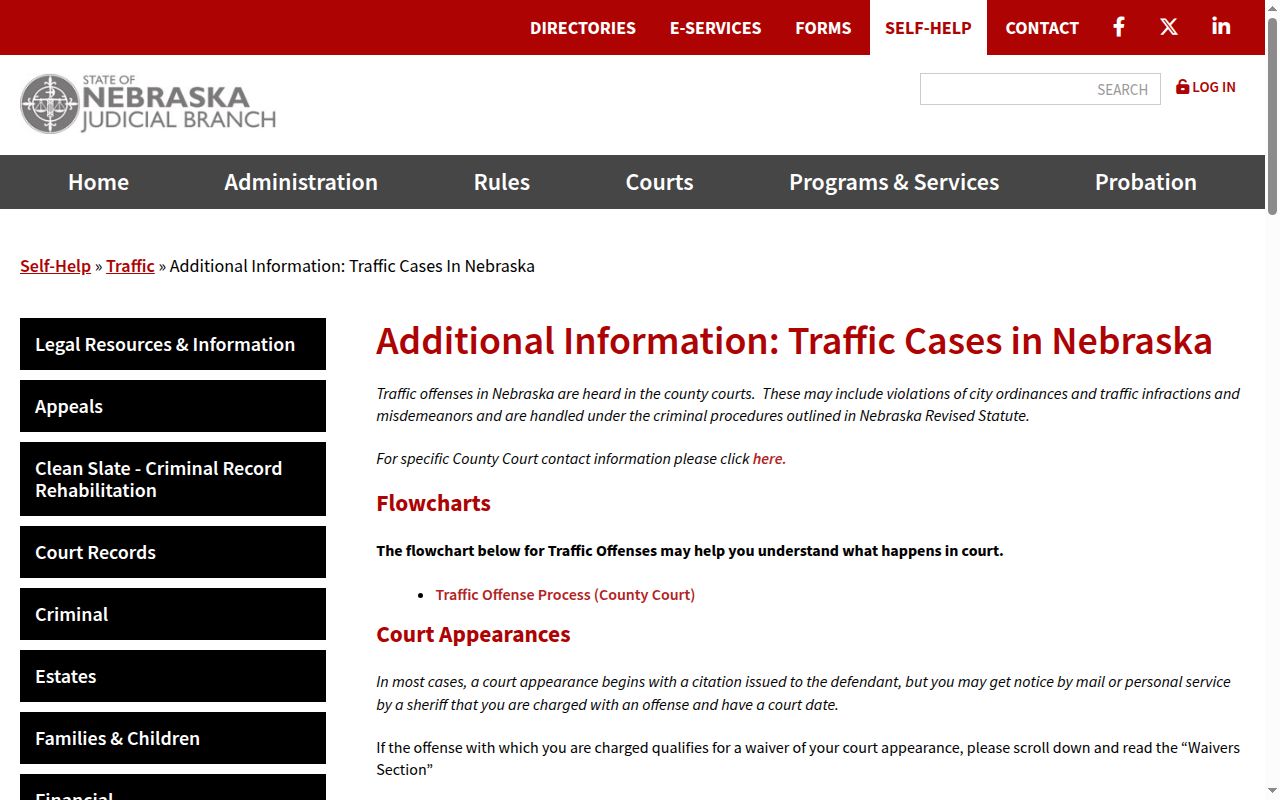The image size is (1280, 800).
Task: Open the LinkedIn icon link
Action: pyautogui.click(x=1221, y=27)
